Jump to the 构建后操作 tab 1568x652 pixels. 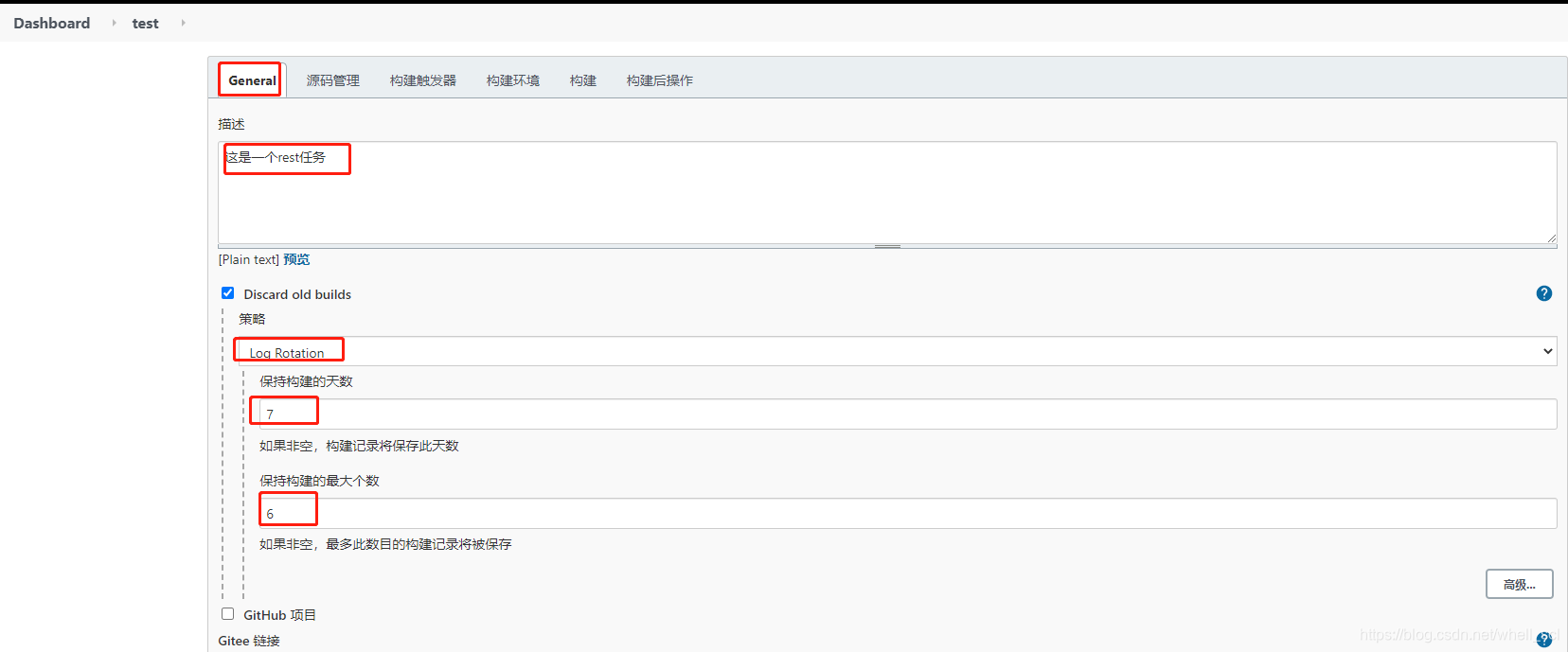pos(660,80)
